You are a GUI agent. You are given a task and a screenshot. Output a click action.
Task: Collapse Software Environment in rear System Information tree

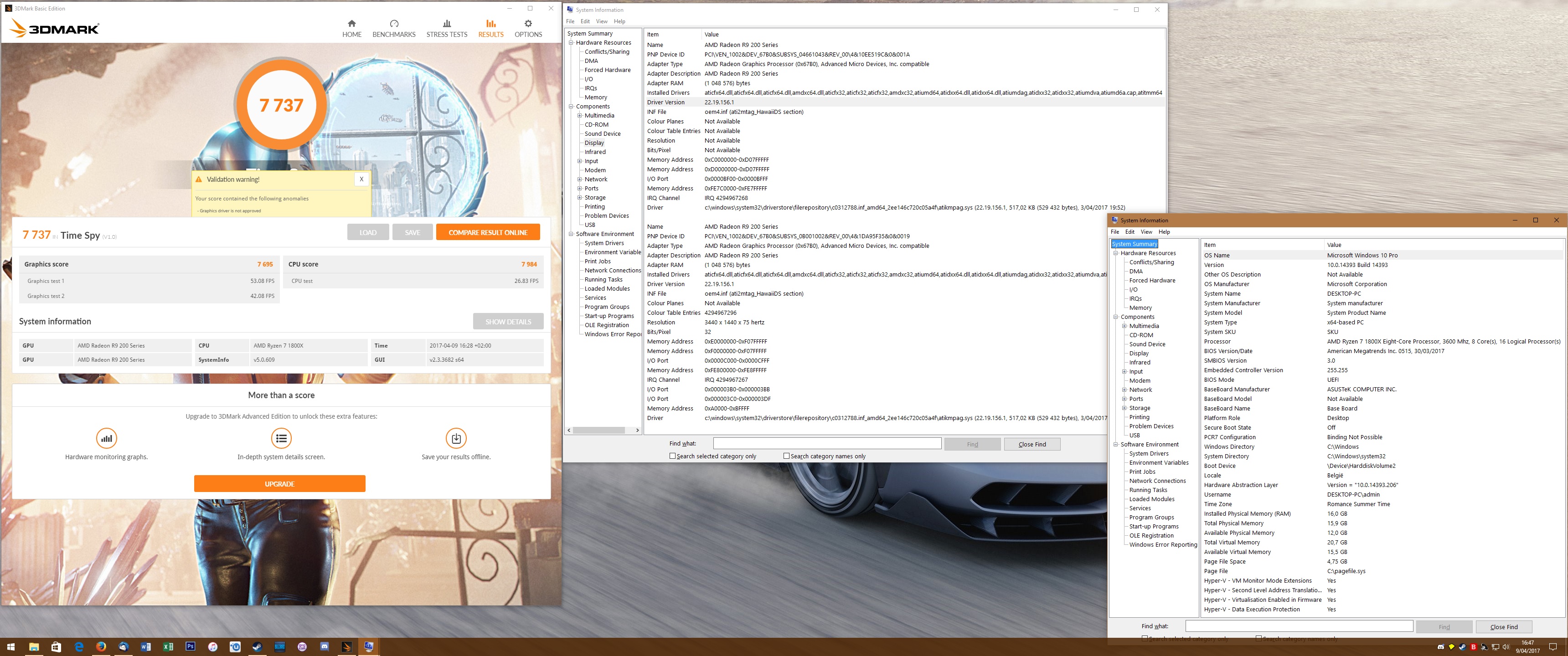click(x=571, y=234)
